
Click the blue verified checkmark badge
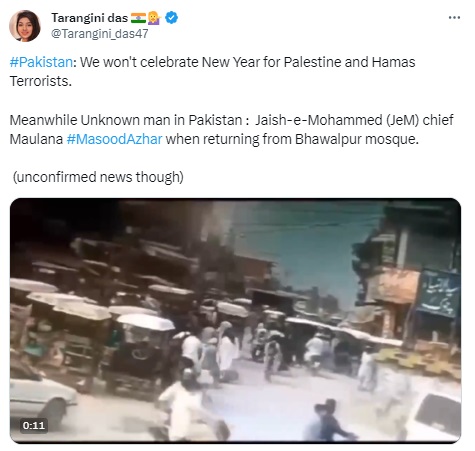171,18
